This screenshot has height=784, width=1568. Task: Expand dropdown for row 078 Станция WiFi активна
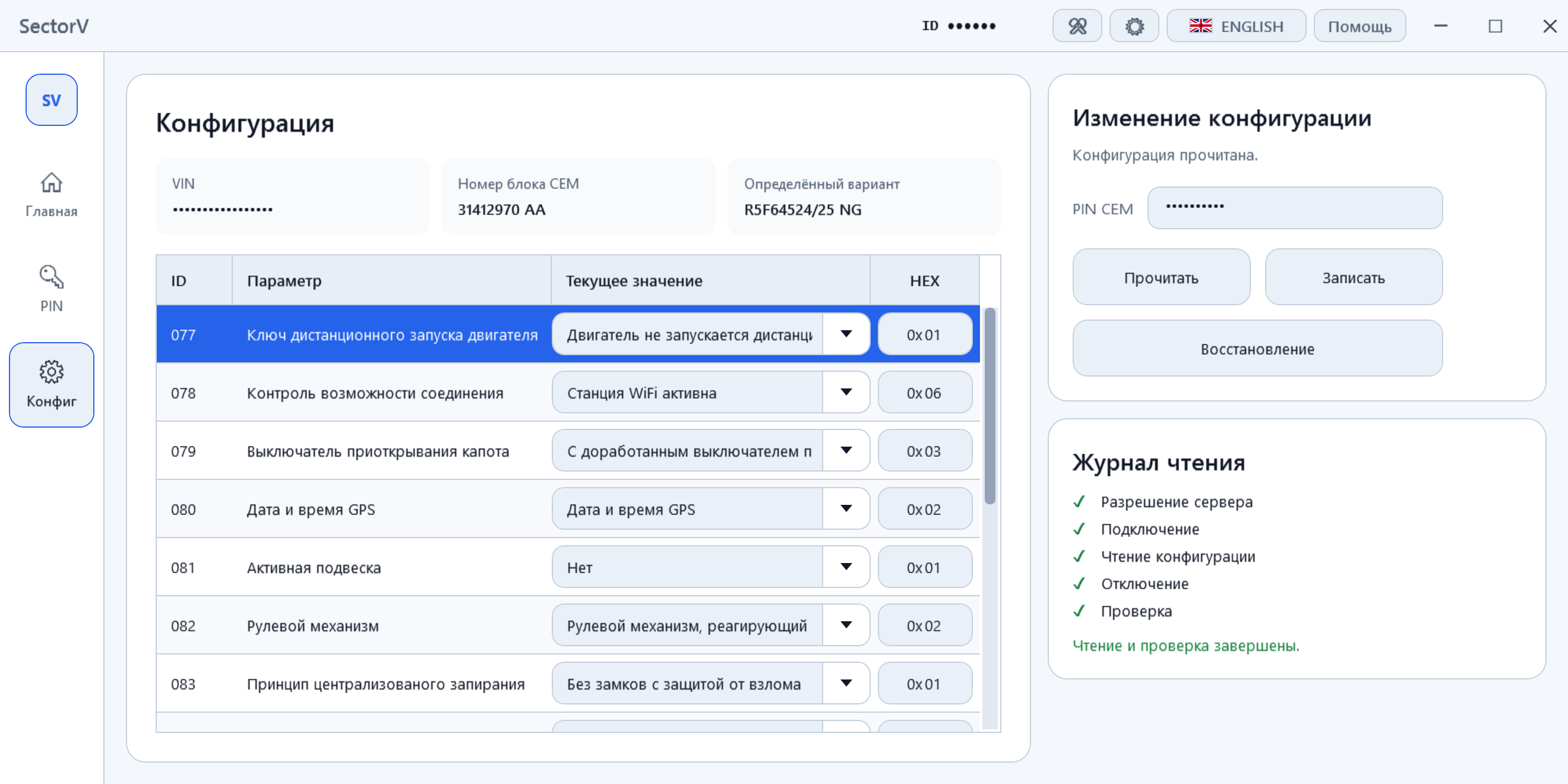click(846, 392)
